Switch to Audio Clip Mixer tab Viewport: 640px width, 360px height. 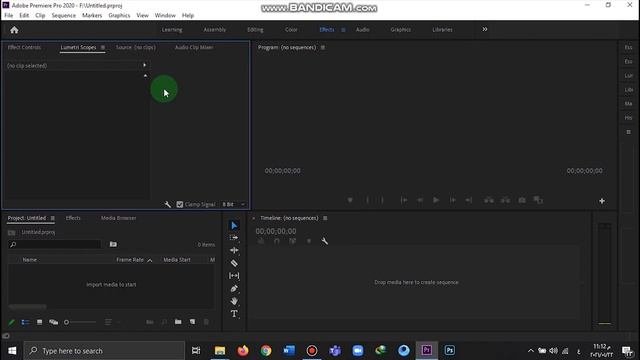click(194, 47)
